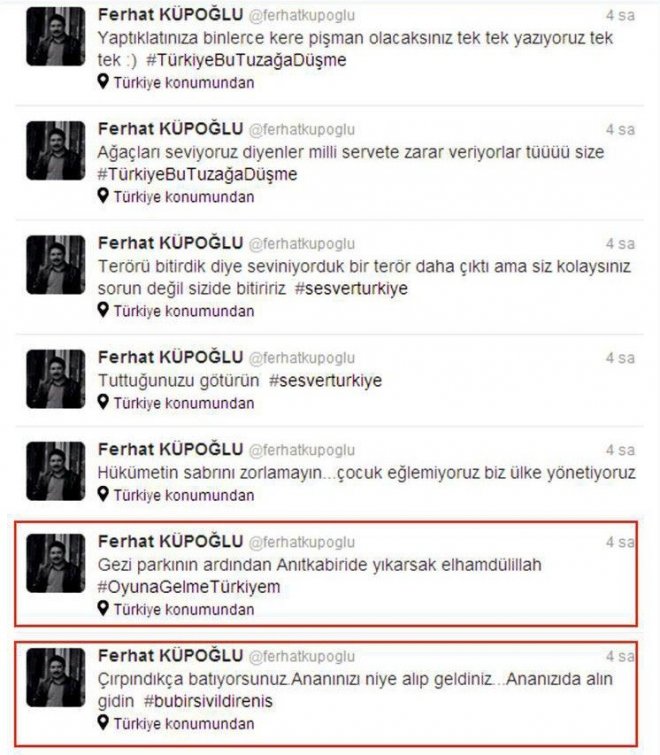This screenshot has height=755, width=660.
Task: Click 4 sa timestamp on Hükümetin sabrını tweet
Action: (620, 450)
